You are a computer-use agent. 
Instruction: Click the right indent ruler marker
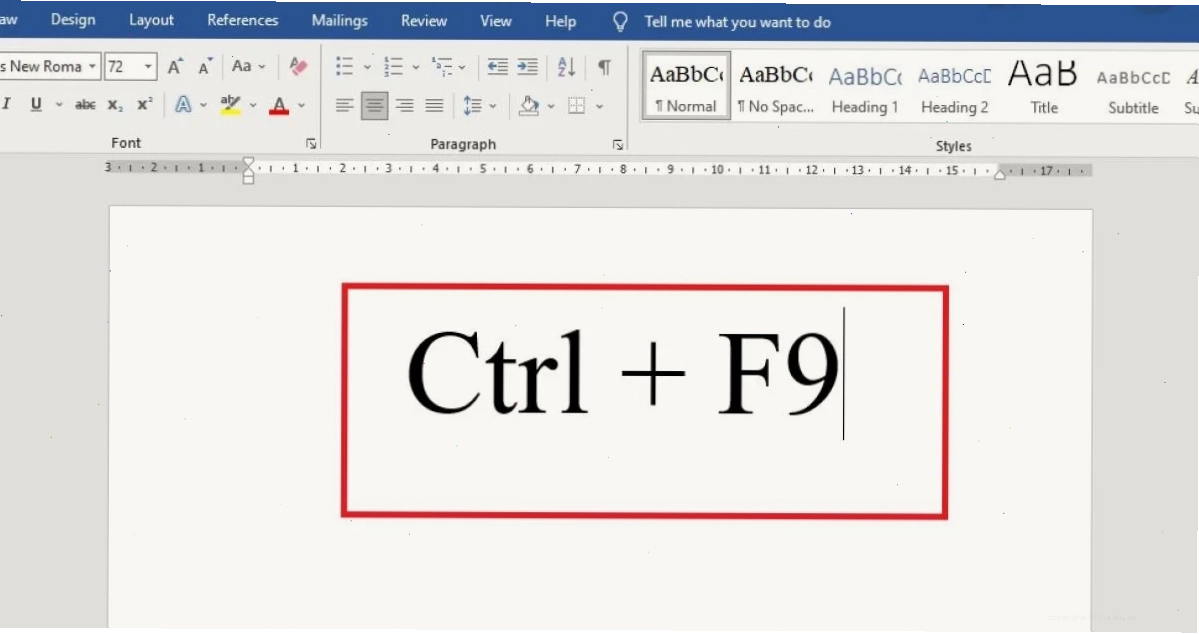999,175
